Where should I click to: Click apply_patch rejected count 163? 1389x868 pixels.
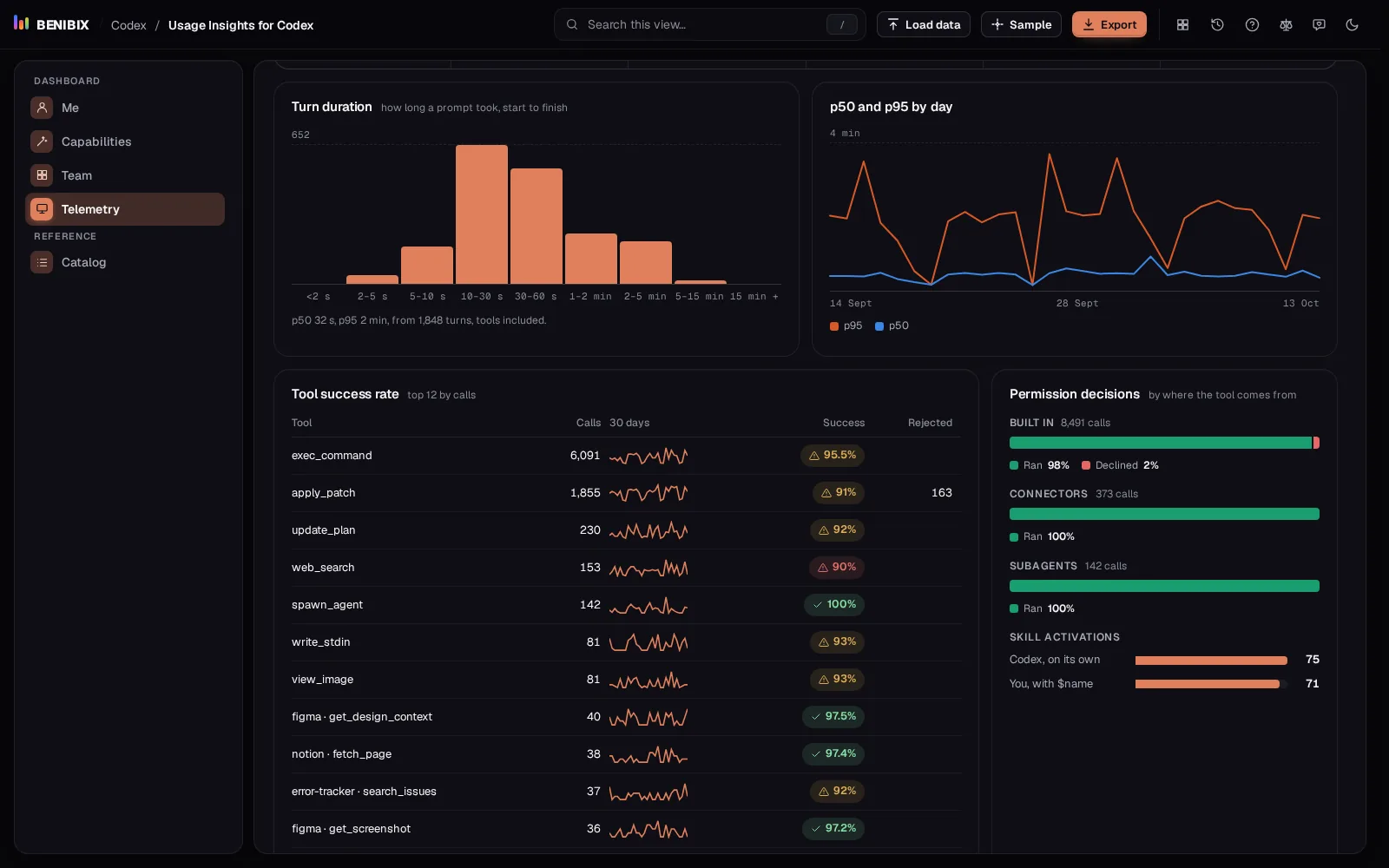pyautogui.click(x=942, y=493)
